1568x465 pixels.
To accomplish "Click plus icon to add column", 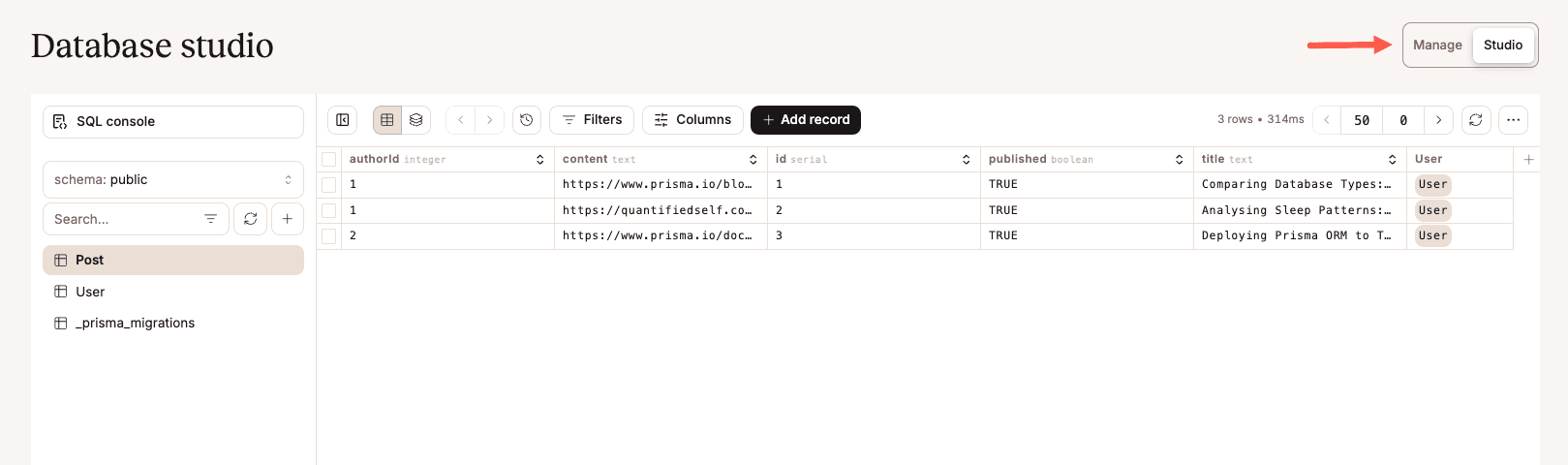I will [x=1528, y=160].
